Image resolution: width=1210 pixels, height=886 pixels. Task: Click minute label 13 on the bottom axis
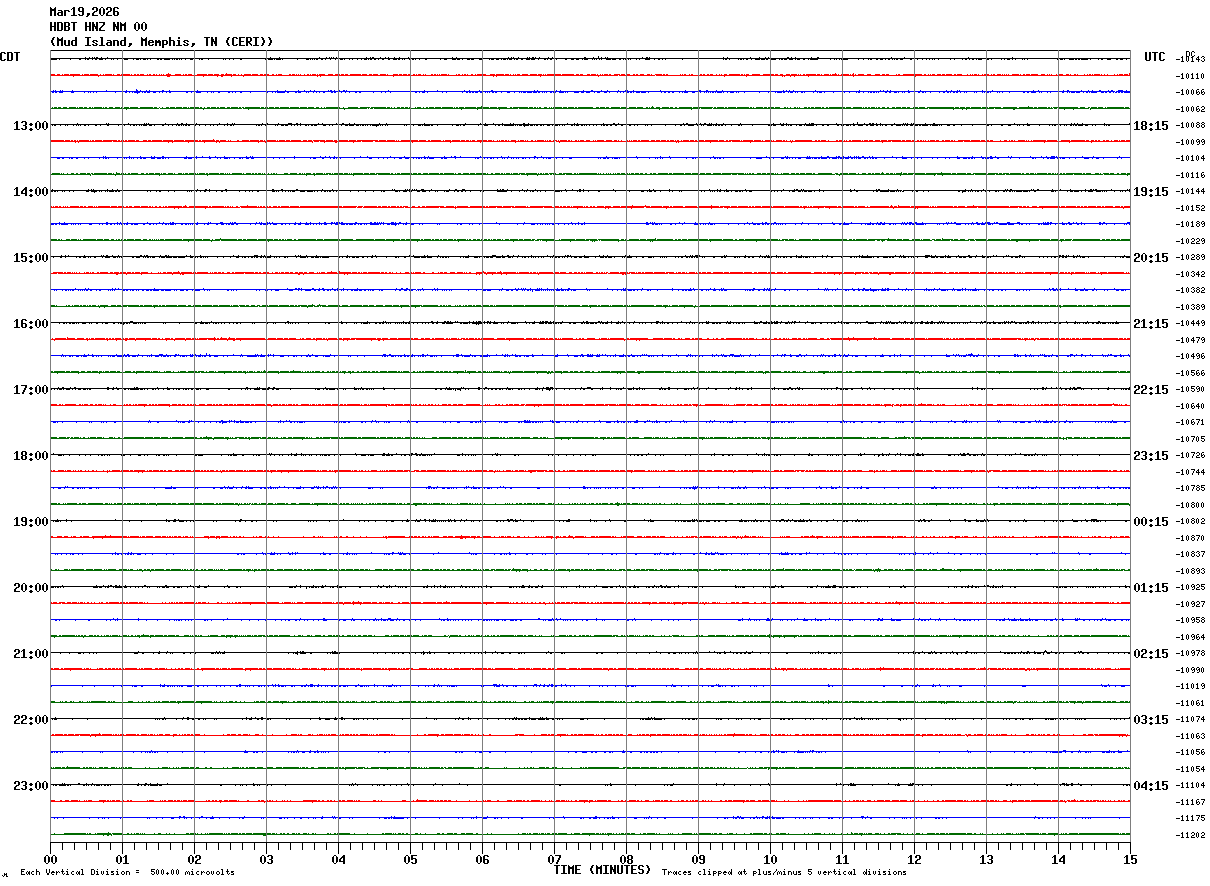pyautogui.click(x=986, y=859)
